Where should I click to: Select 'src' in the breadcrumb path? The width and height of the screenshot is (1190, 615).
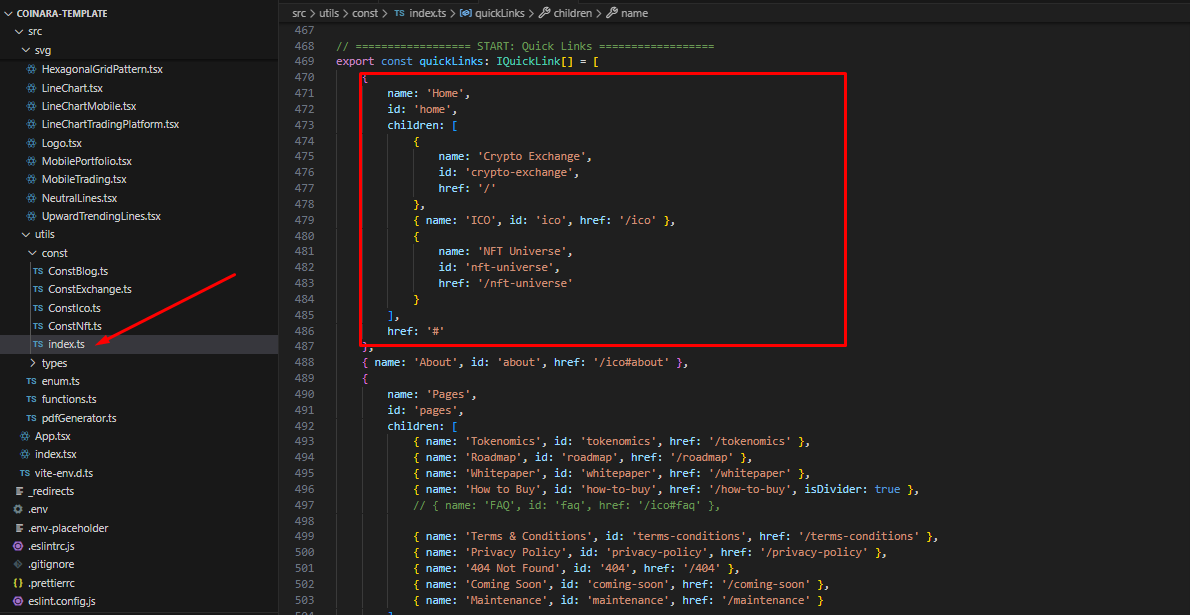(x=299, y=14)
